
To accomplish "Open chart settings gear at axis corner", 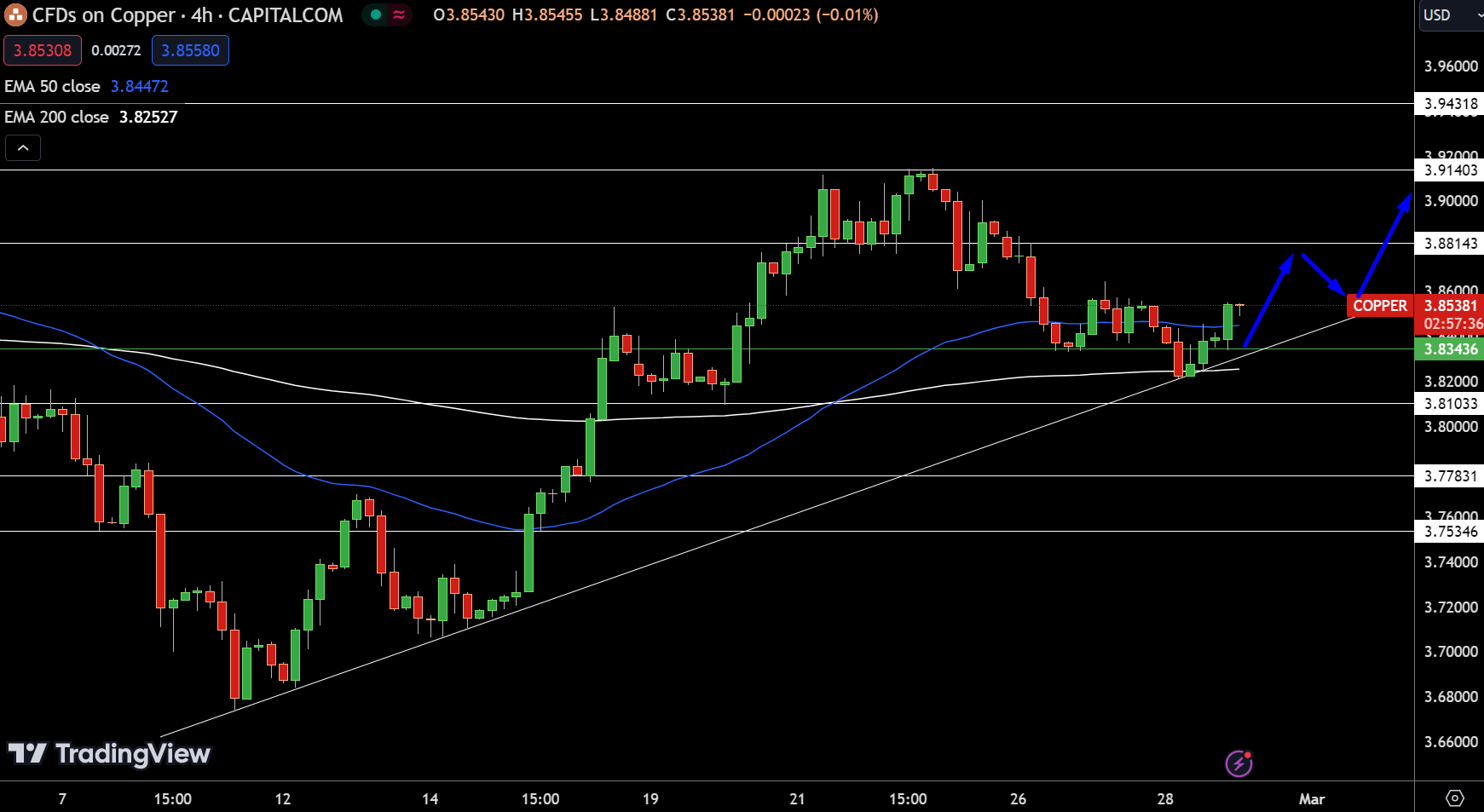I will tap(1454, 798).
